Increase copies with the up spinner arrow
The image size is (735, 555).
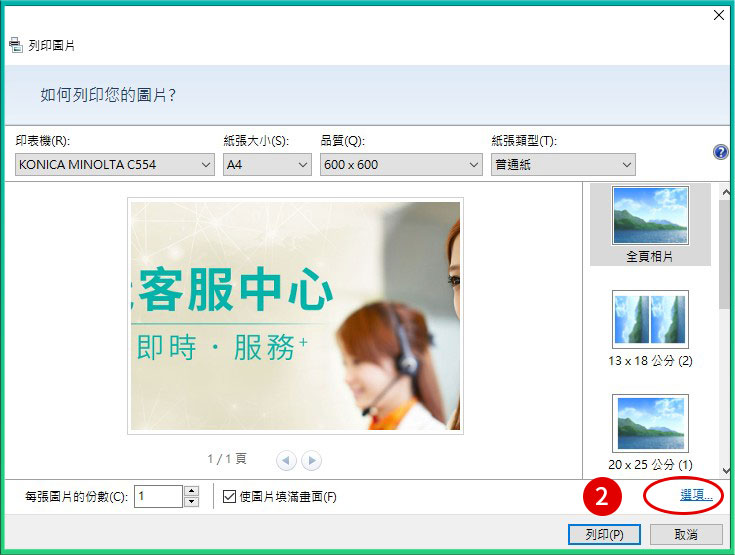(191, 491)
